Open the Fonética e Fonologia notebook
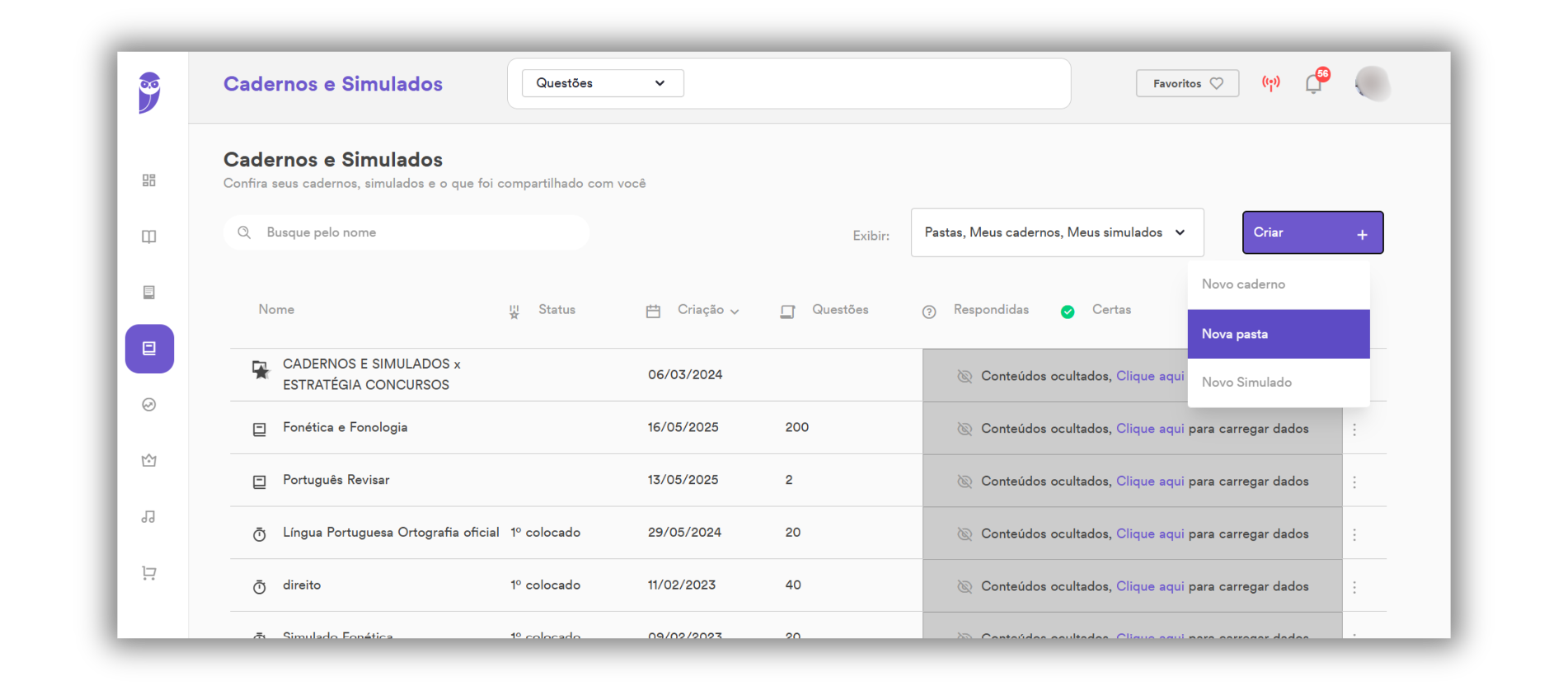The height and width of the screenshot is (690, 1568). tap(345, 427)
